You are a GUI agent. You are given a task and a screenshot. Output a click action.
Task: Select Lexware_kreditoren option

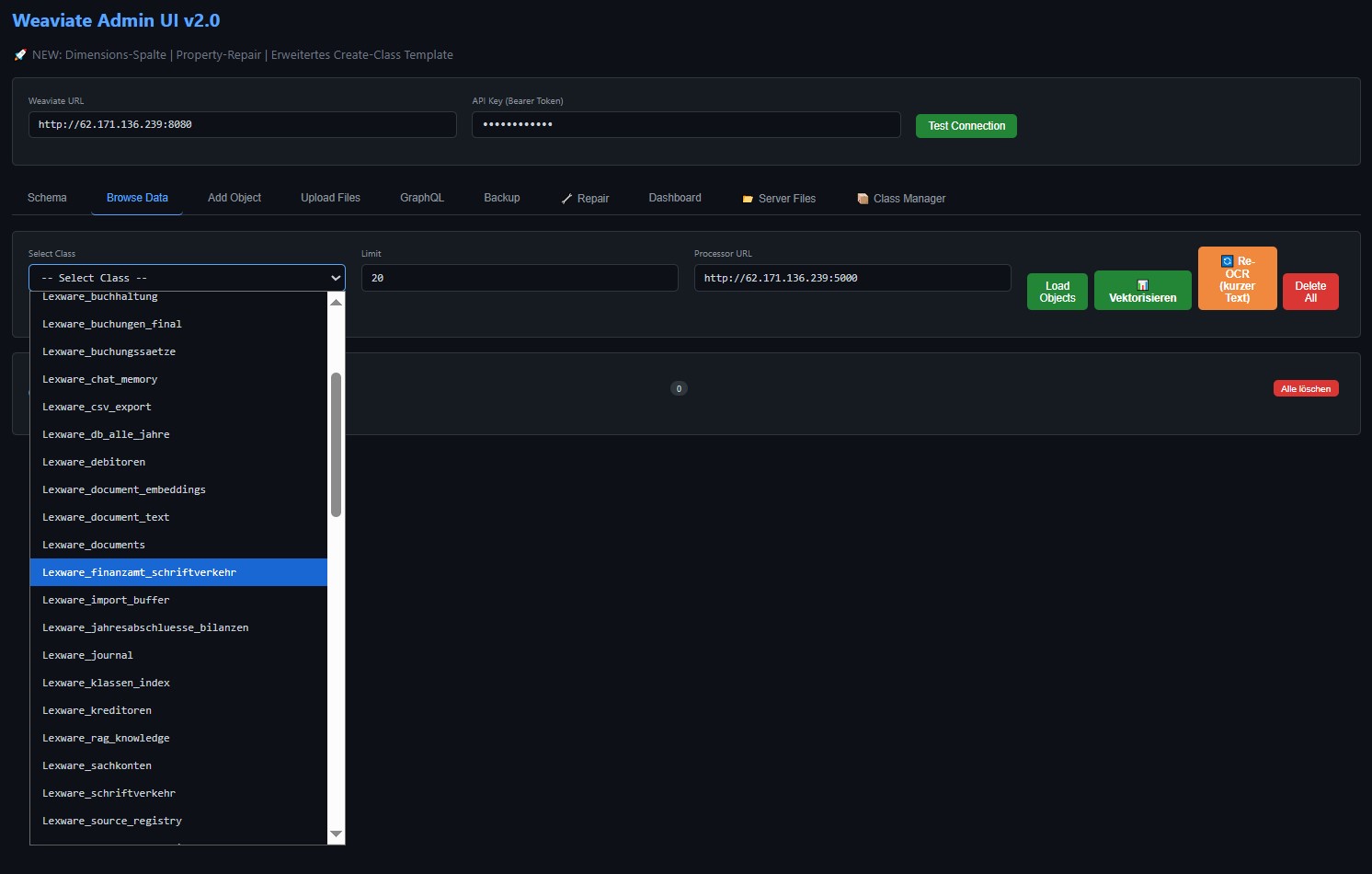click(178, 710)
